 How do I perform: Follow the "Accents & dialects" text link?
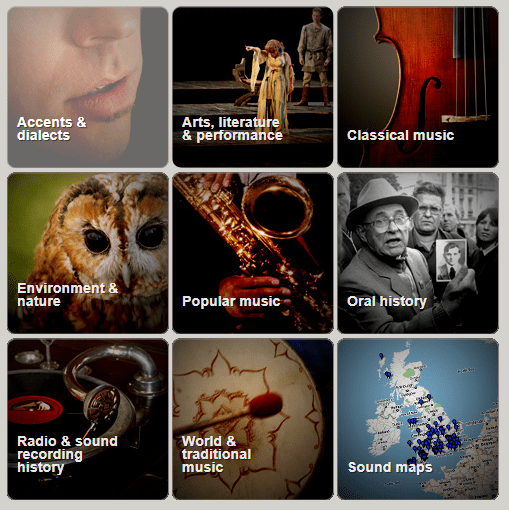pyautogui.click(x=51, y=129)
